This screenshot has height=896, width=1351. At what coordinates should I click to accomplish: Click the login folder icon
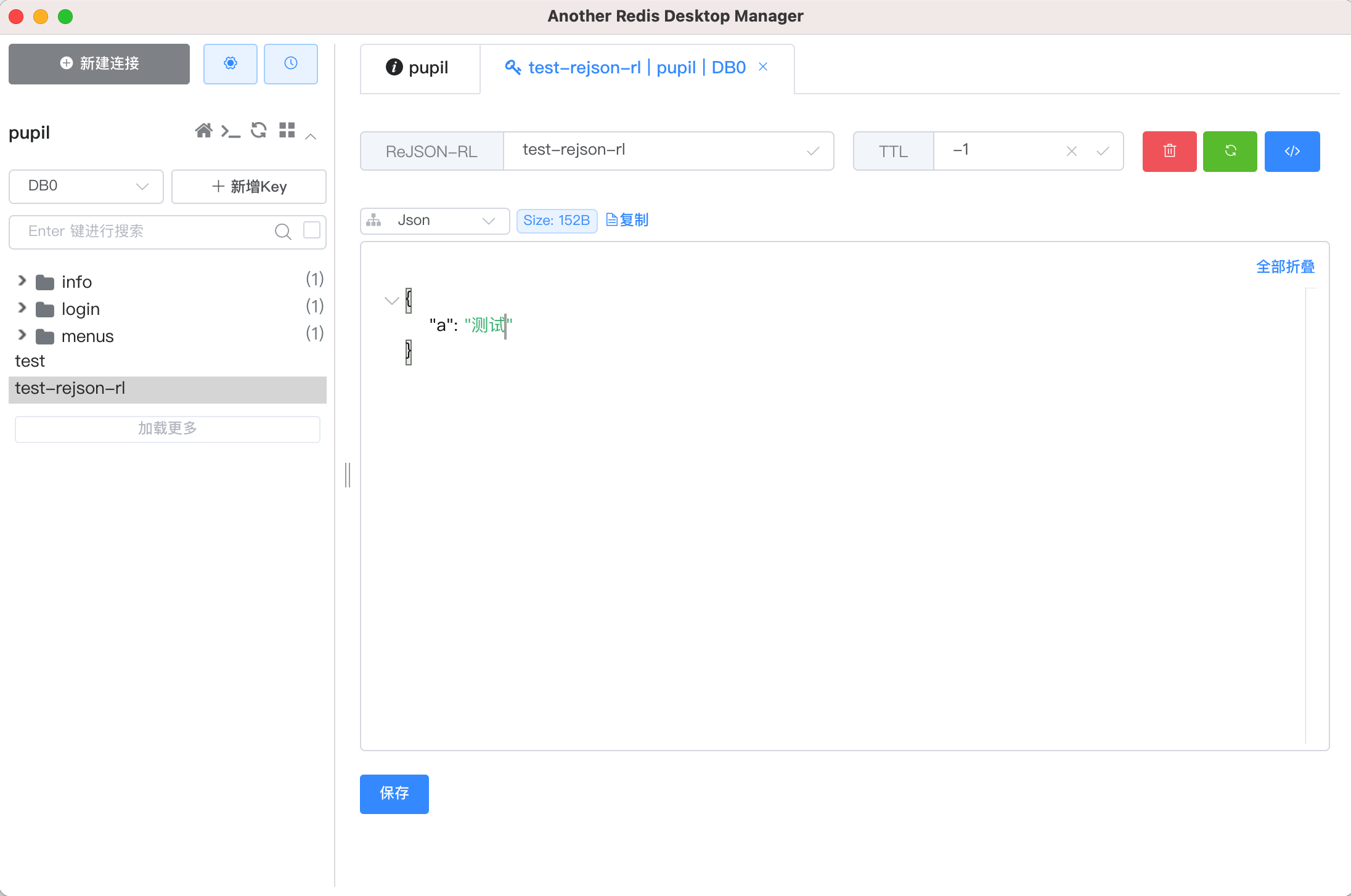tap(45, 309)
